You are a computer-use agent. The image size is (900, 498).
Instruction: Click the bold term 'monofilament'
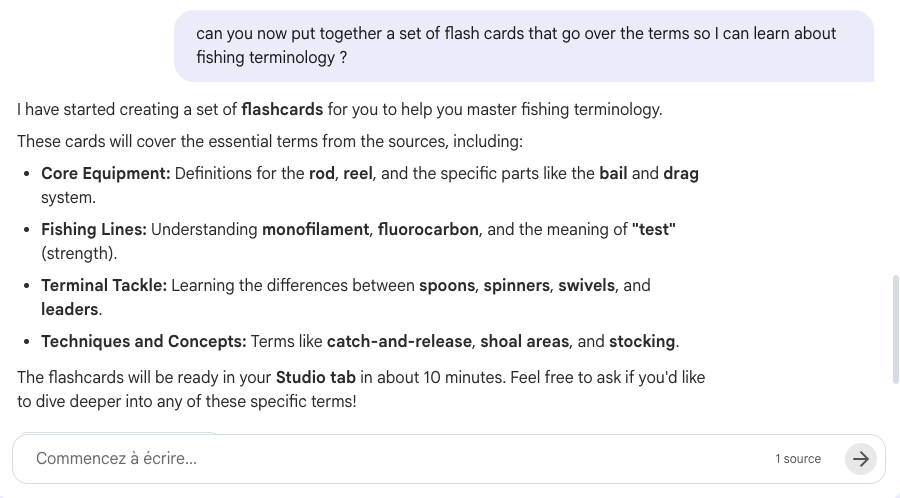point(315,229)
